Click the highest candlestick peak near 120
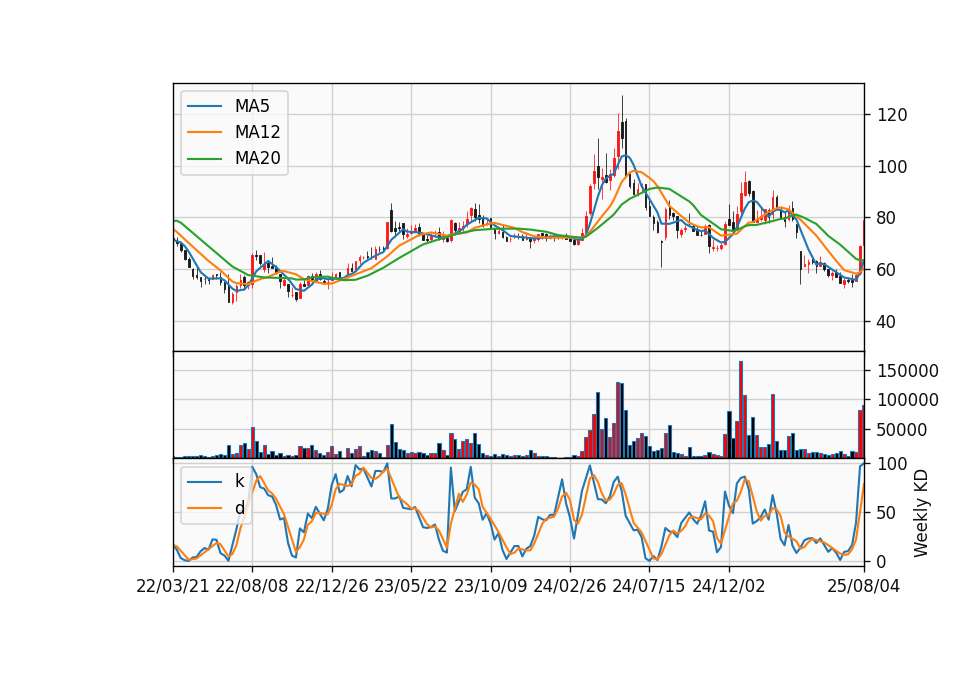This screenshot has height=690, width=960. point(623,120)
